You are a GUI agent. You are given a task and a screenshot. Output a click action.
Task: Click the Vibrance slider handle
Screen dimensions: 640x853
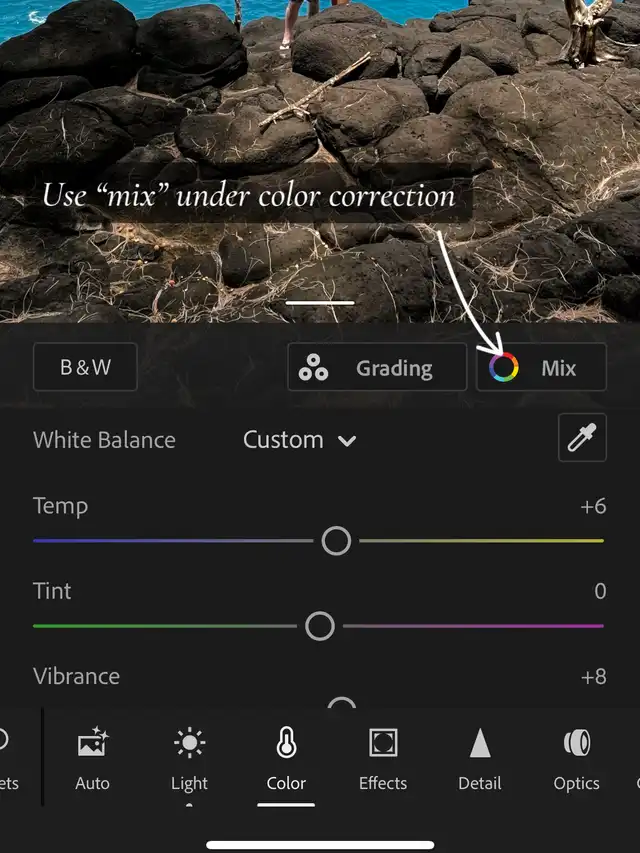(x=342, y=702)
